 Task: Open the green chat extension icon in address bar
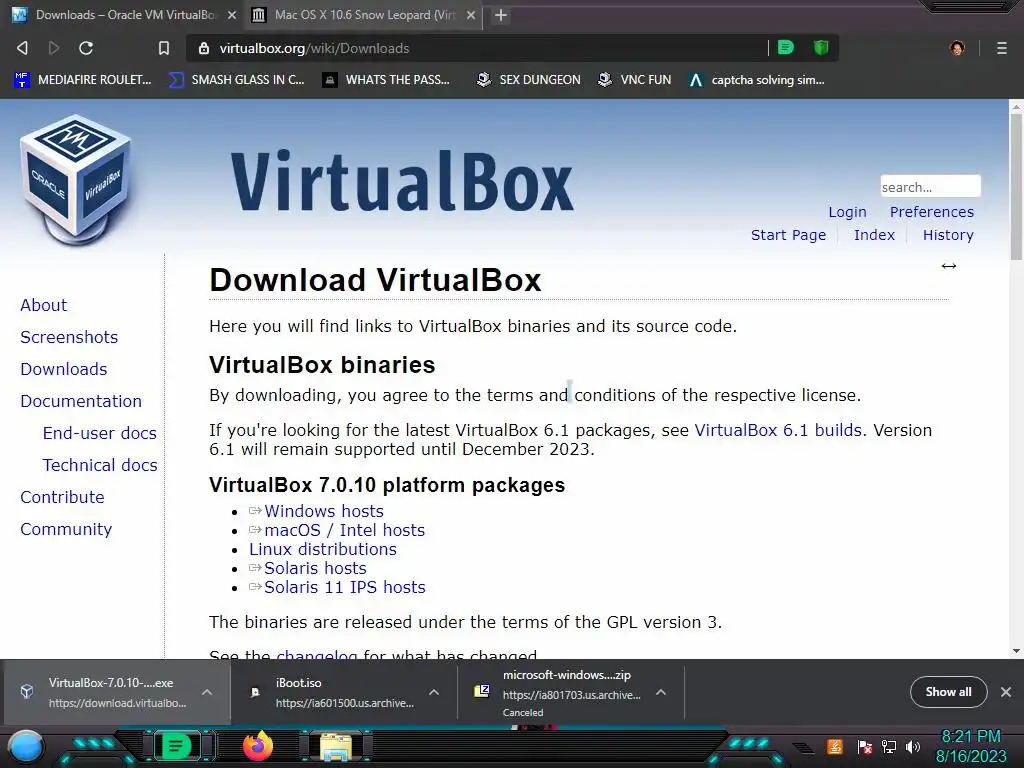tap(786, 47)
